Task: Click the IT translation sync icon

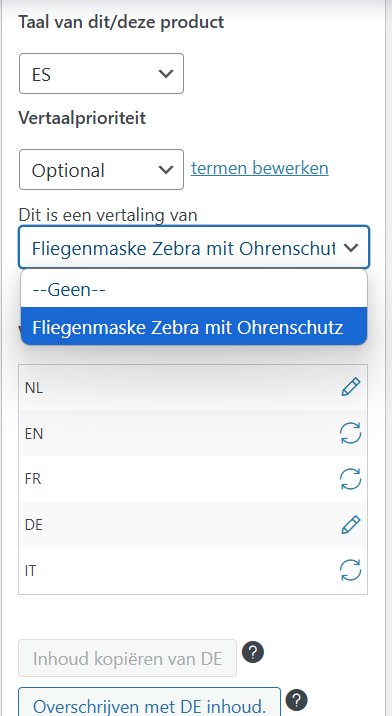Action: pos(350,570)
